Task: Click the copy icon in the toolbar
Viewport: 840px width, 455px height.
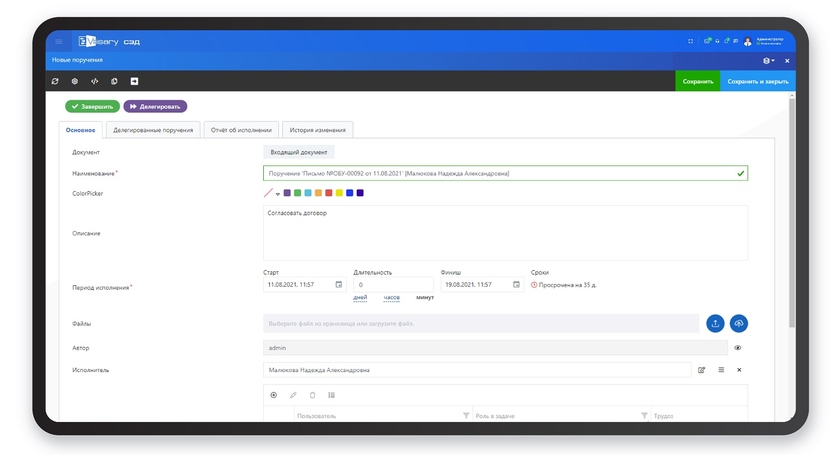Action: (115, 81)
